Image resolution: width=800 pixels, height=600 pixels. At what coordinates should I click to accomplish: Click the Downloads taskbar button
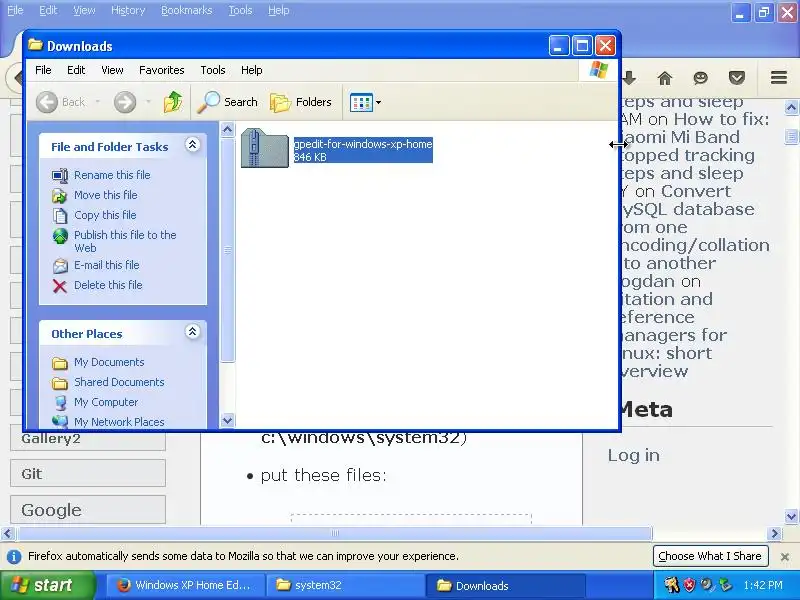pos(505,585)
